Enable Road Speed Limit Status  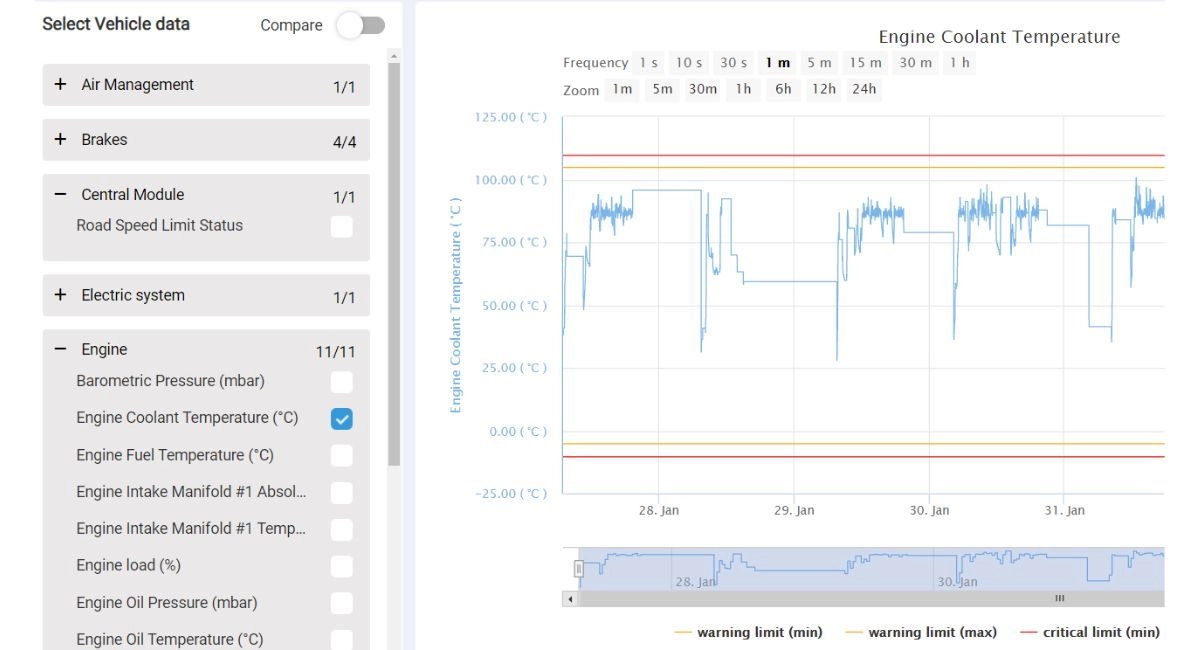click(x=341, y=226)
